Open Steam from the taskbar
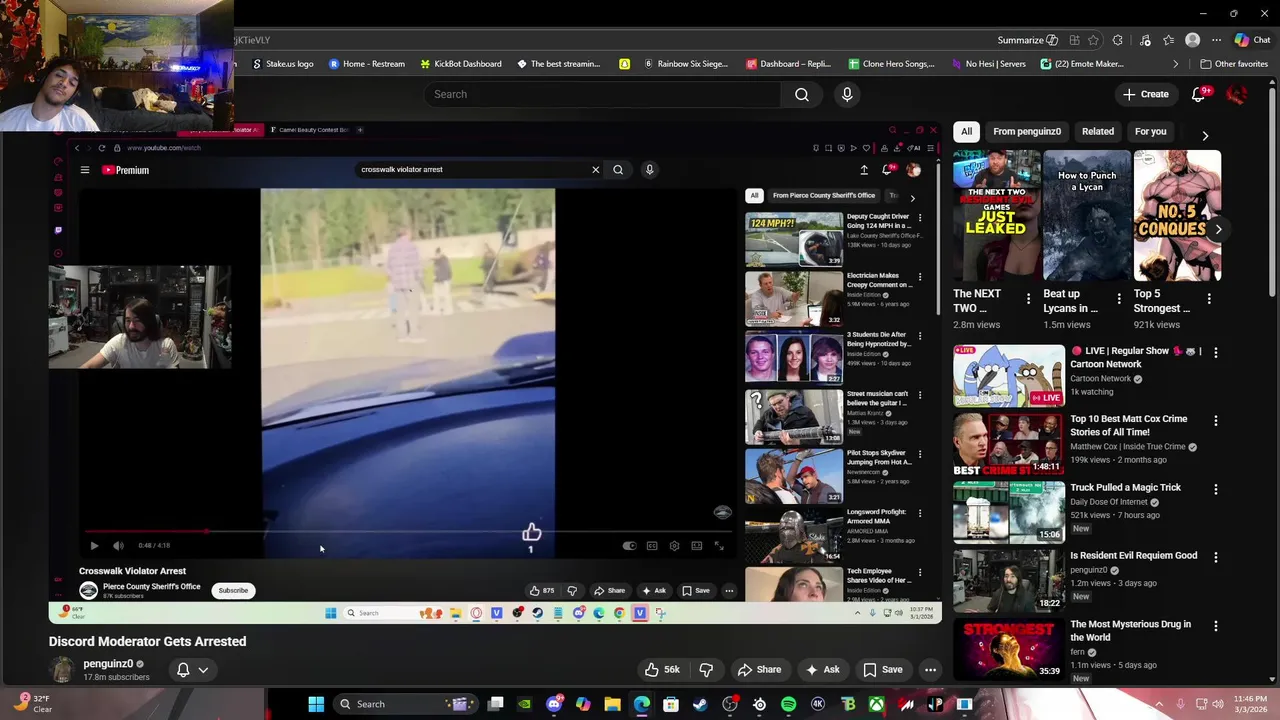Image resolution: width=1280 pixels, height=720 pixels. pyautogui.click(x=700, y=704)
